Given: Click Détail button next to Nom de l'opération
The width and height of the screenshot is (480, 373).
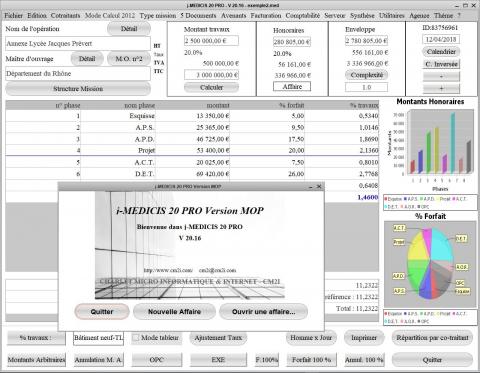Looking at the screenshot, I should point(129,29).
